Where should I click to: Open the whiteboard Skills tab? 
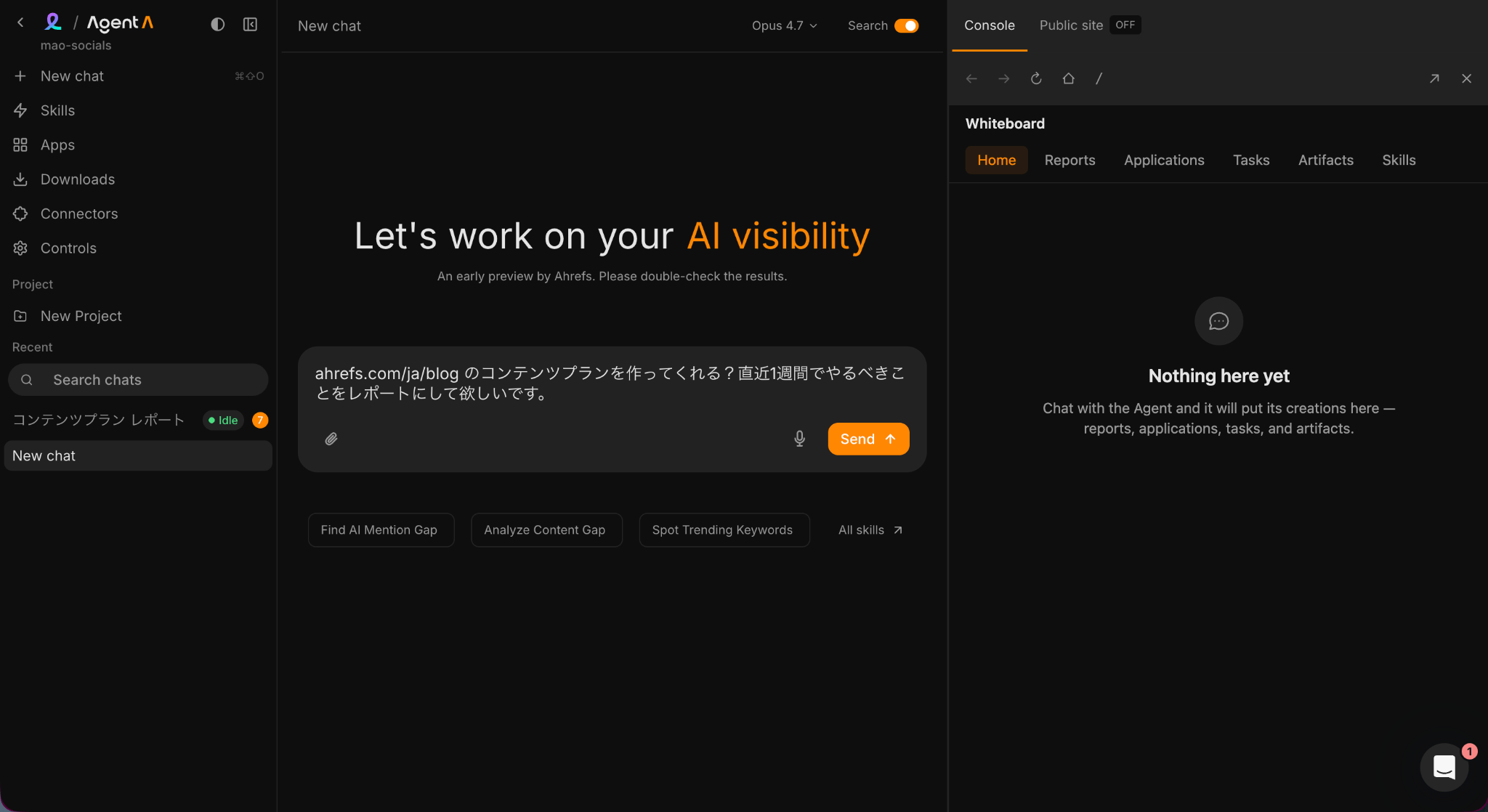point(1399,160)
